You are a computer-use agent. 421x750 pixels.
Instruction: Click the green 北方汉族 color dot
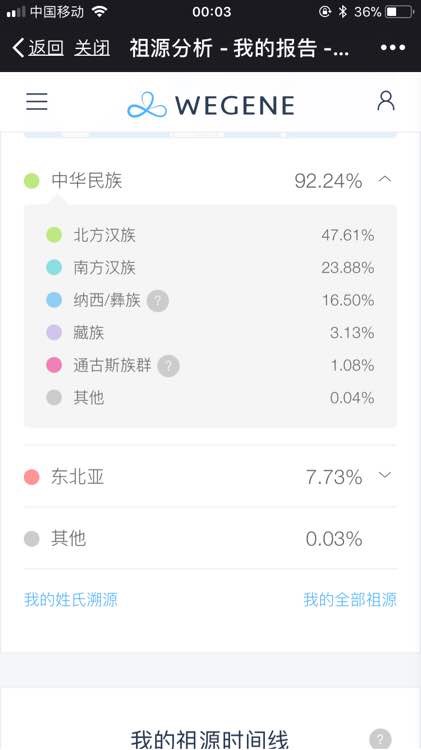tap(54, 235)
